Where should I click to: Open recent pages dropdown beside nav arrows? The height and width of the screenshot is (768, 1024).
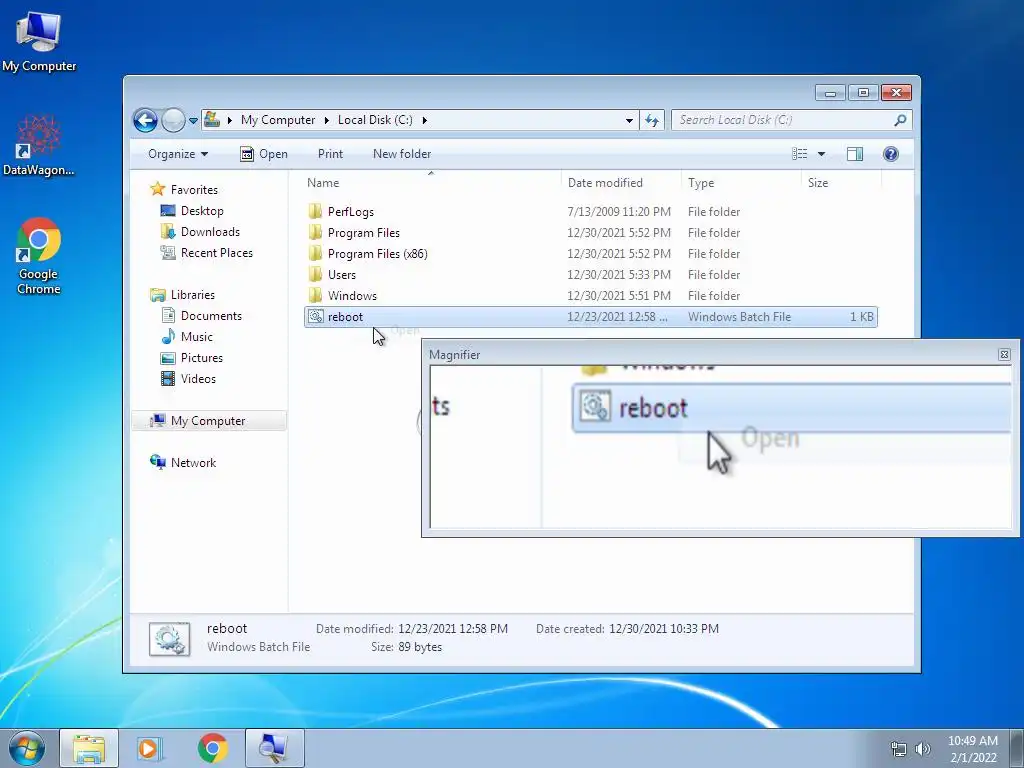pos(193,121)
